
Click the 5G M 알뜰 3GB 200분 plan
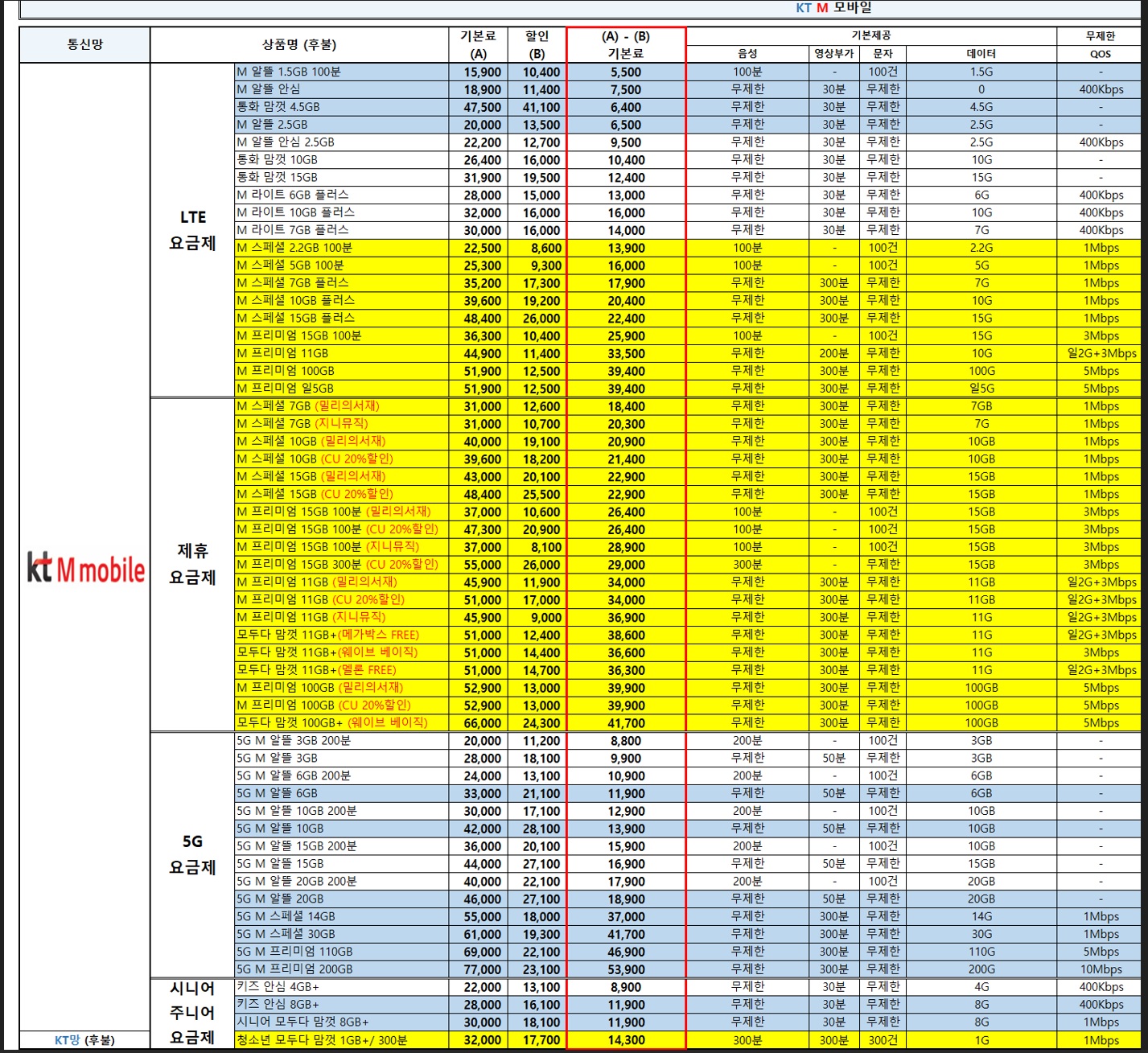294,741
